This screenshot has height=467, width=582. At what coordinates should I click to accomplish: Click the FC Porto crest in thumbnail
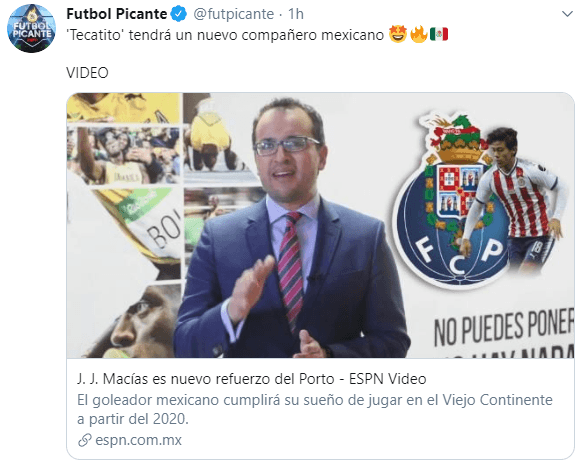[x=449, y=200]
